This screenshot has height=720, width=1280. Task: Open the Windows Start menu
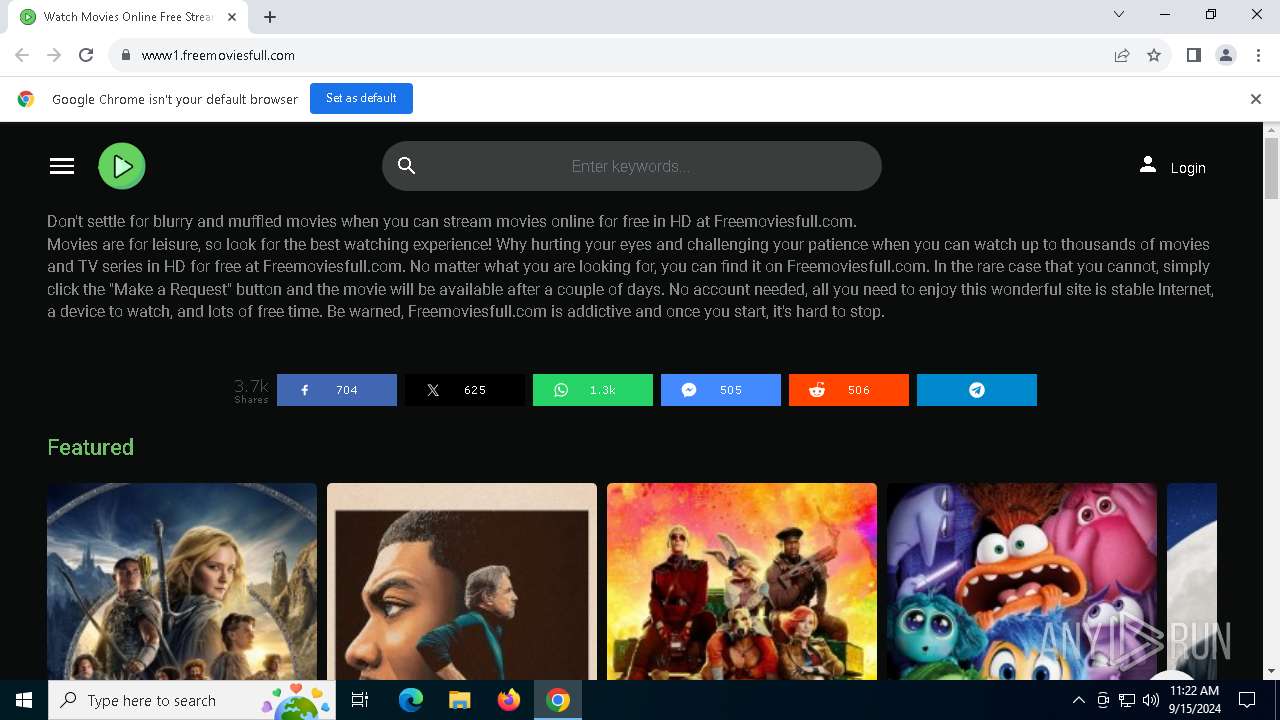click(24, 700)
